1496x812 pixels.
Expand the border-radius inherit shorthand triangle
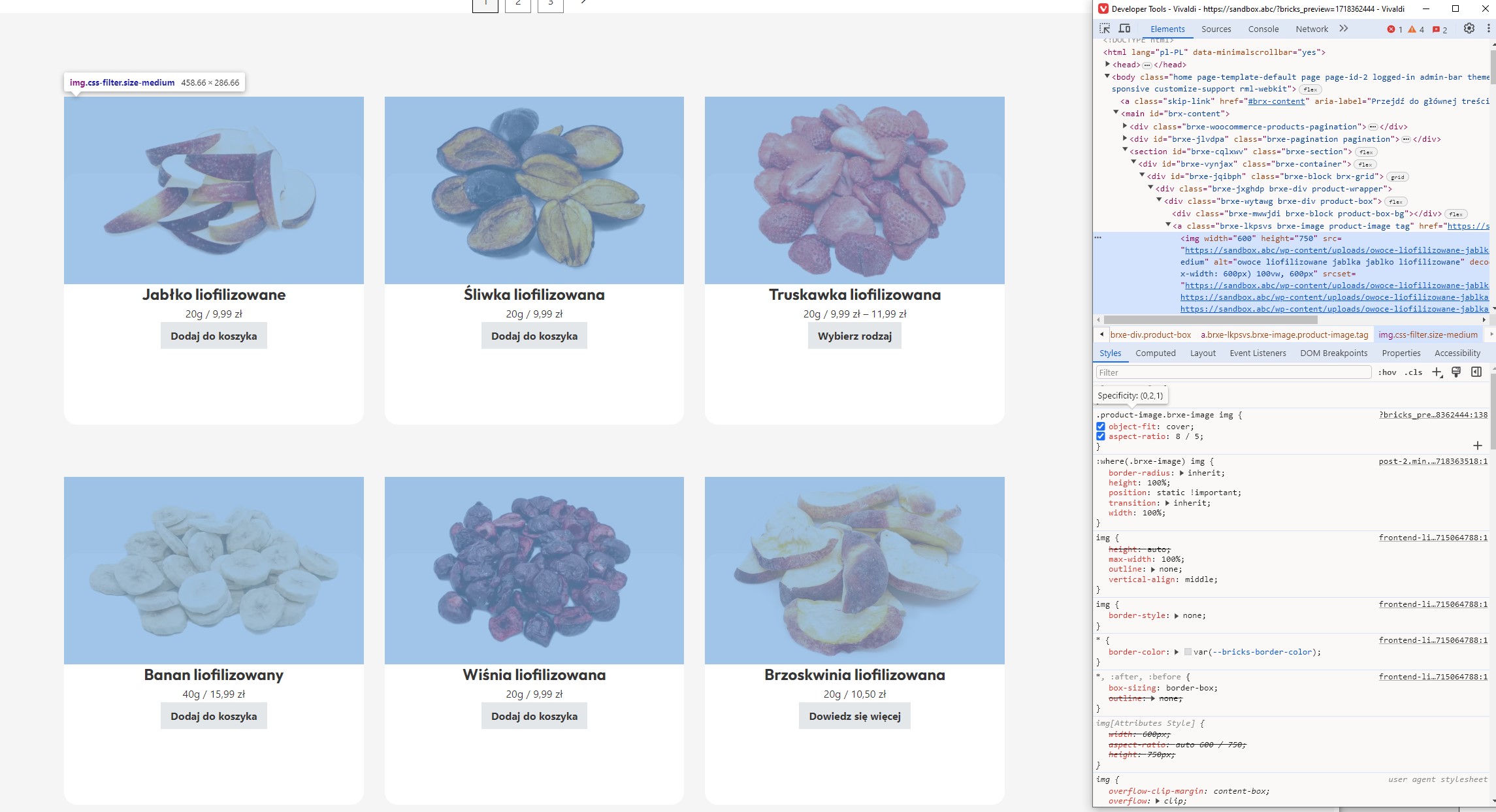(1181, 473)
